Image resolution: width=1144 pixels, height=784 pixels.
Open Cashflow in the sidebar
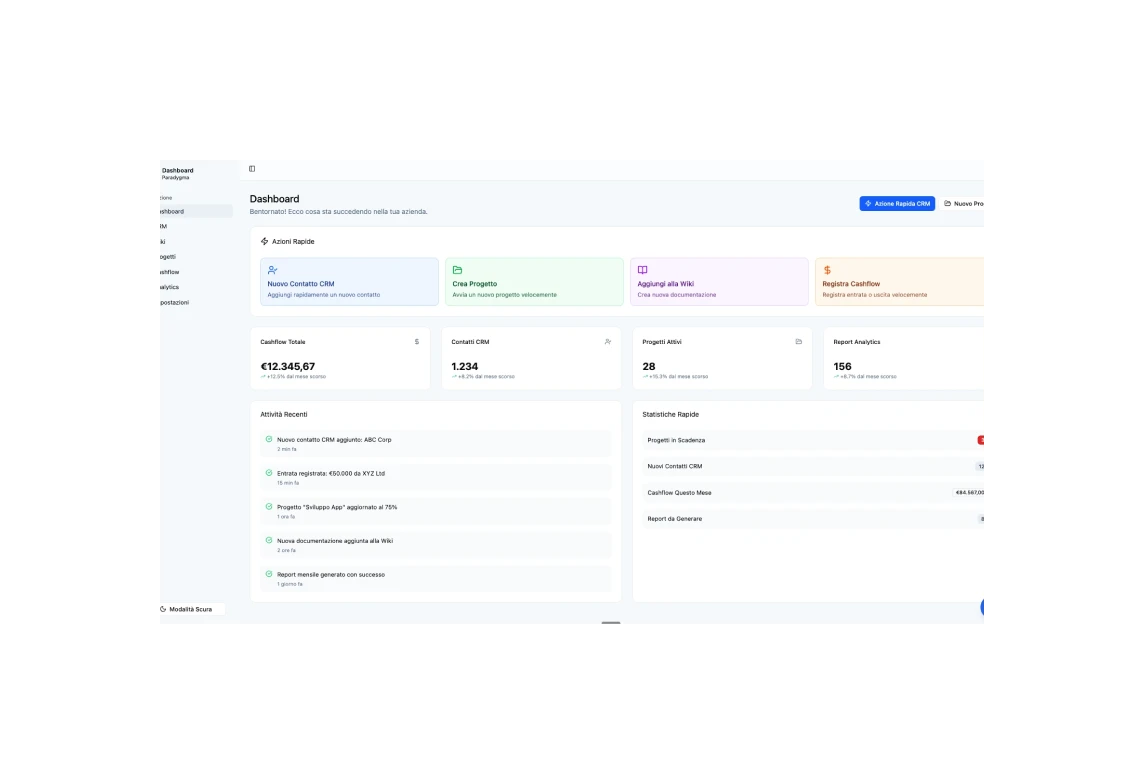click(x=196, y=272)
